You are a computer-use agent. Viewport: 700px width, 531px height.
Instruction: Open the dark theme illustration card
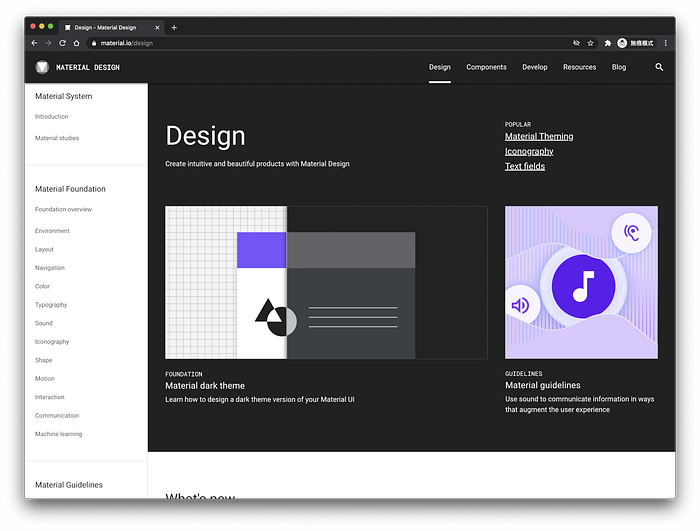326,282
